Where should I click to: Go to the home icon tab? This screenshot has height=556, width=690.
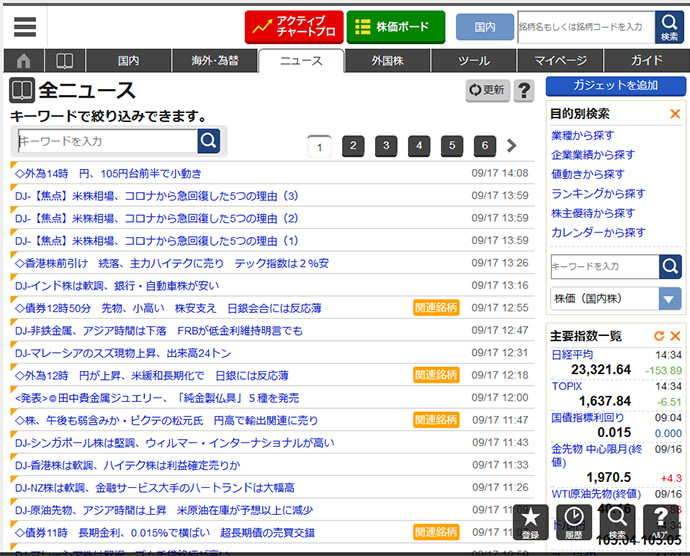(x=24, y=60)
